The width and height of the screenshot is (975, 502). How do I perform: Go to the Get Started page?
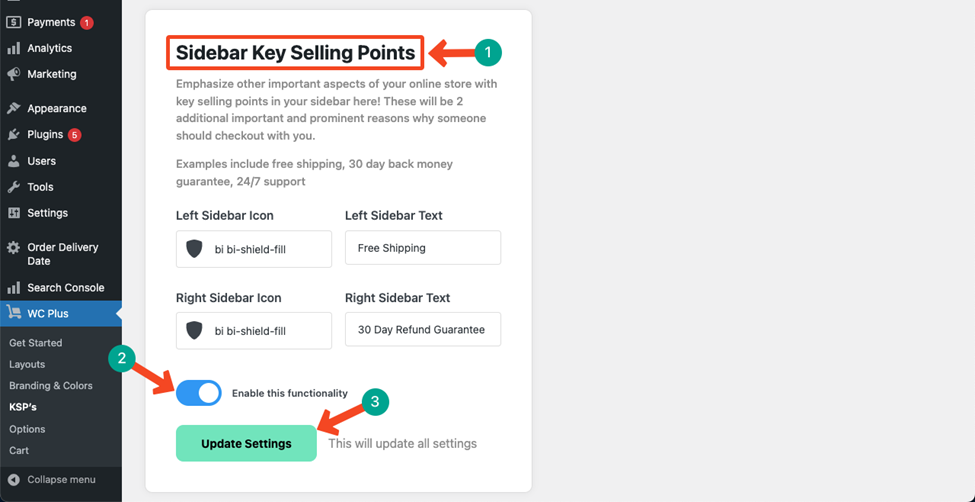pos(35,343)
